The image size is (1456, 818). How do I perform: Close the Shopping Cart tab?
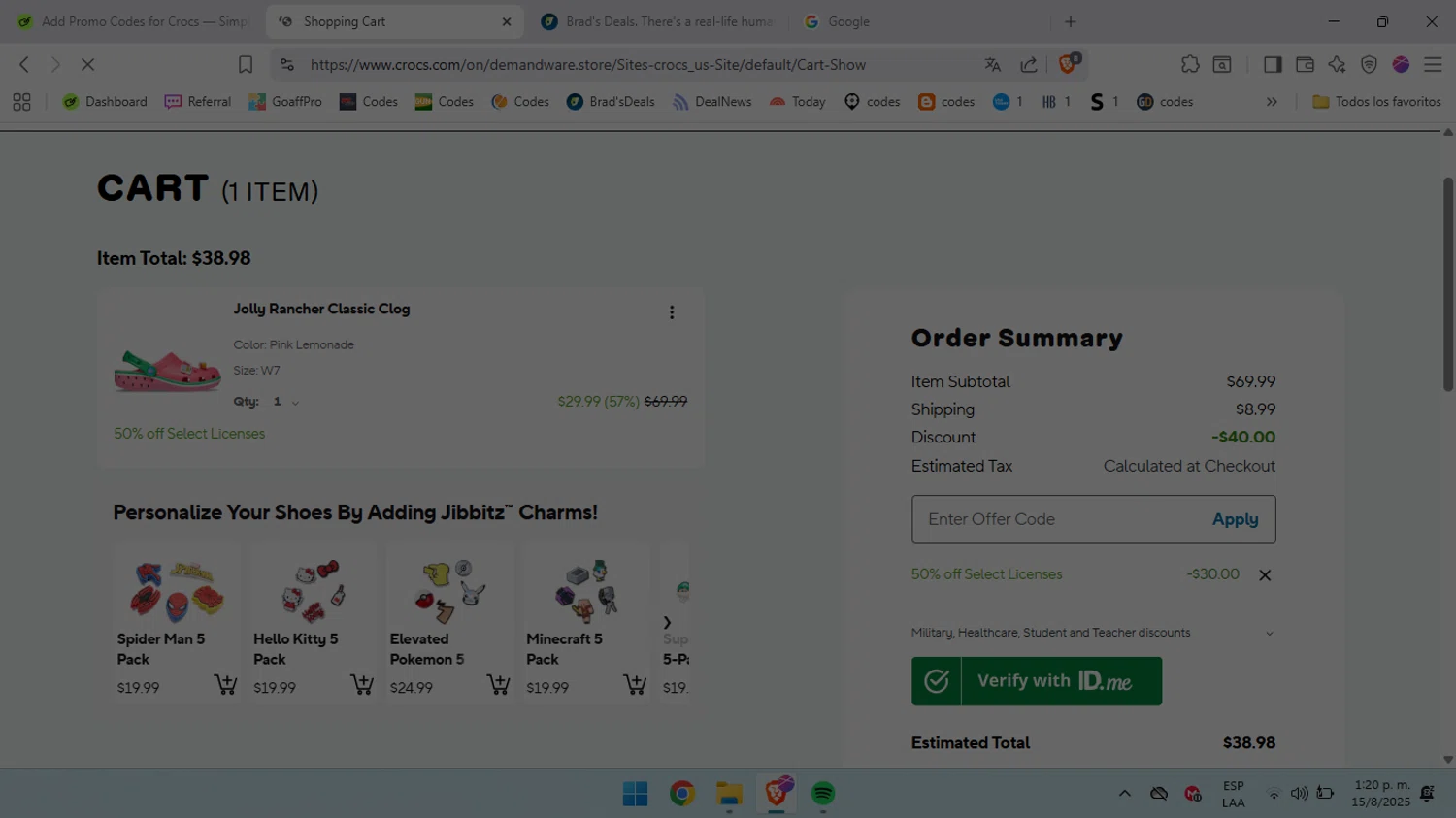click(x=506, y=21)
